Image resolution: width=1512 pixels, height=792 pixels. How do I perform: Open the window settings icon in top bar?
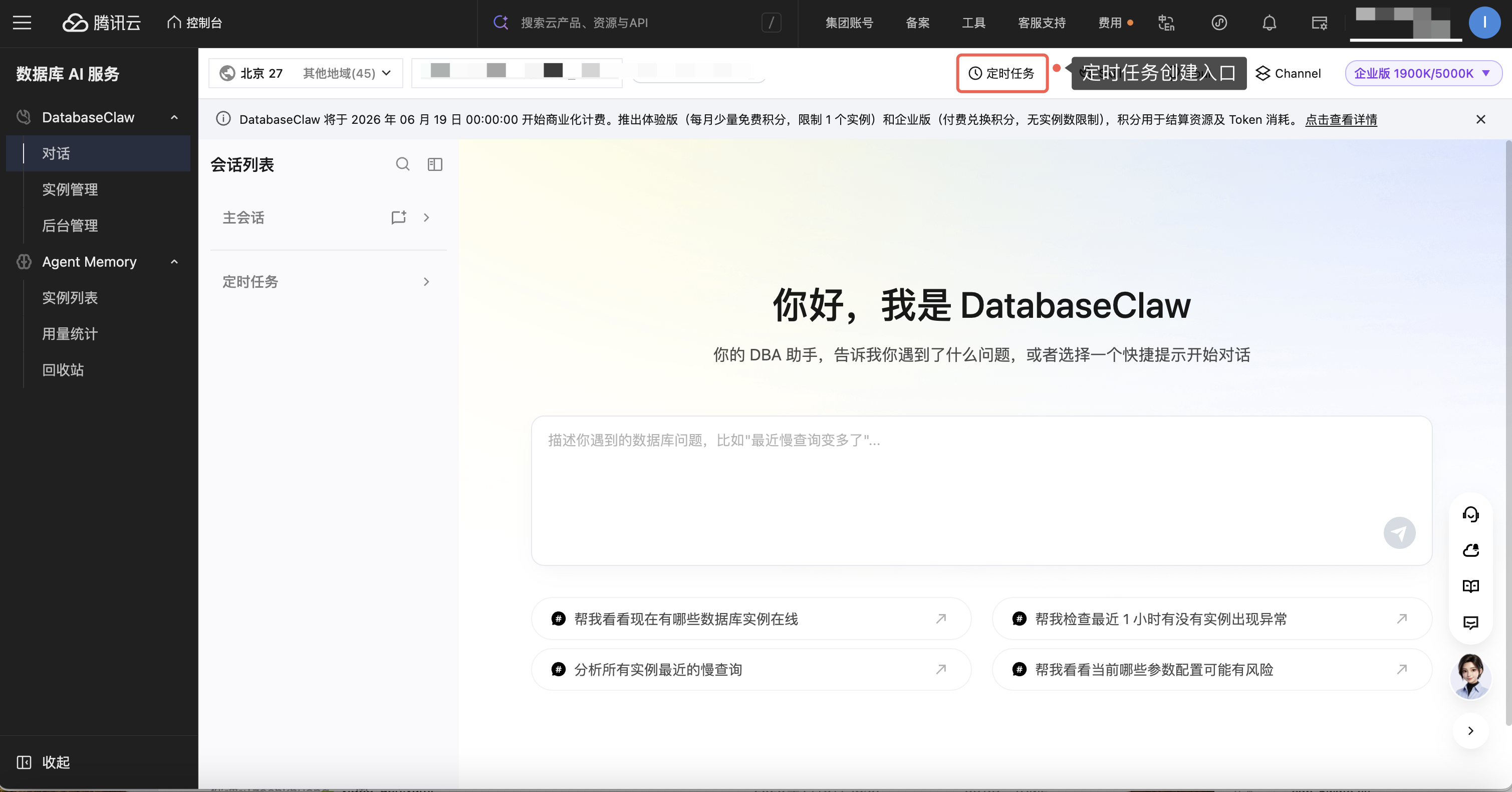(1320, 23)
